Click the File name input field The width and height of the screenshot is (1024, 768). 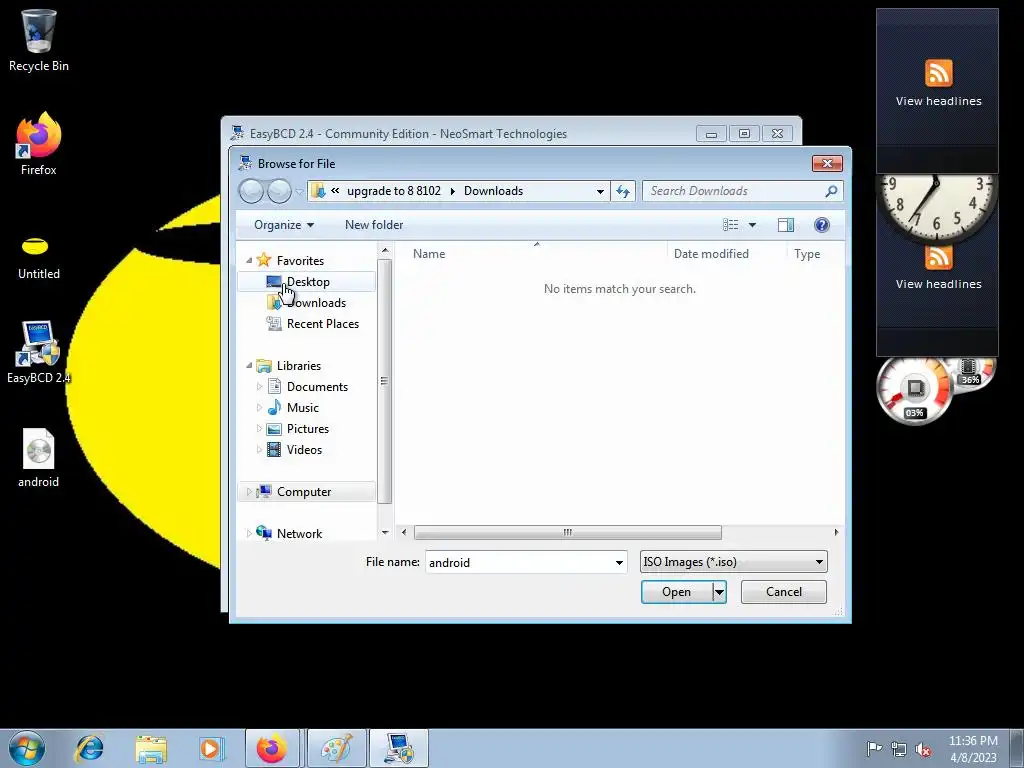coord(519,562)
